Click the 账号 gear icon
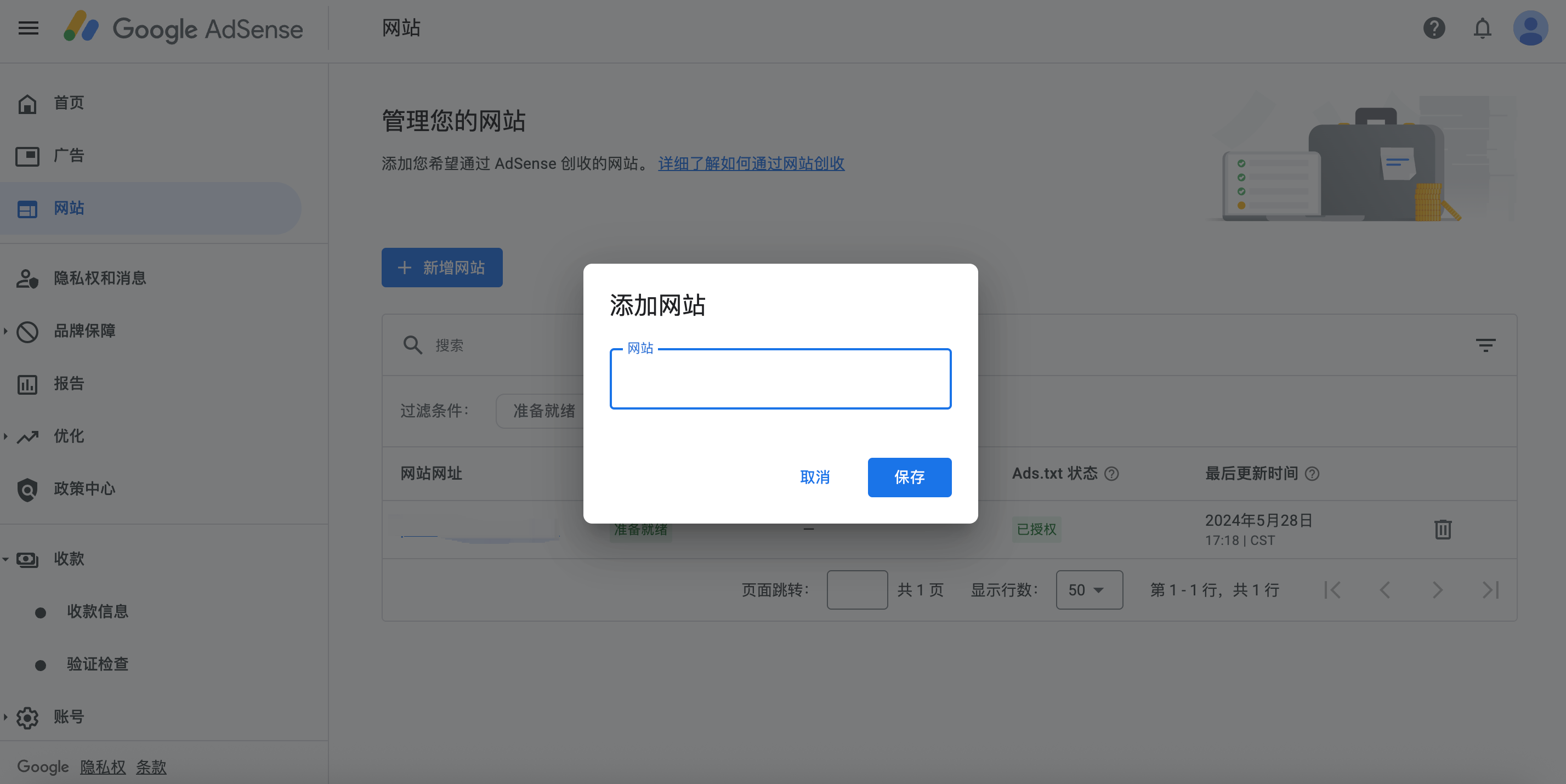Screen dimensions: 1566x784 27,718
